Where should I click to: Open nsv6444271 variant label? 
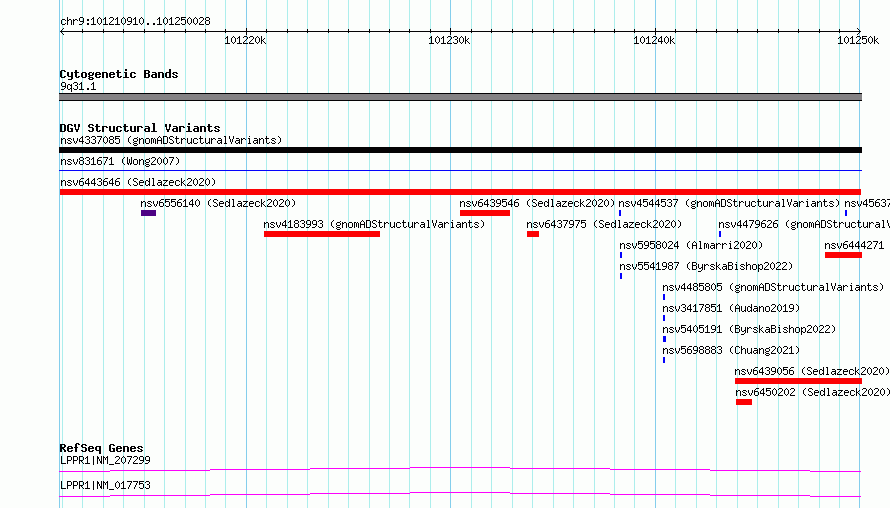pyautogui.click(x=854, y=245)
